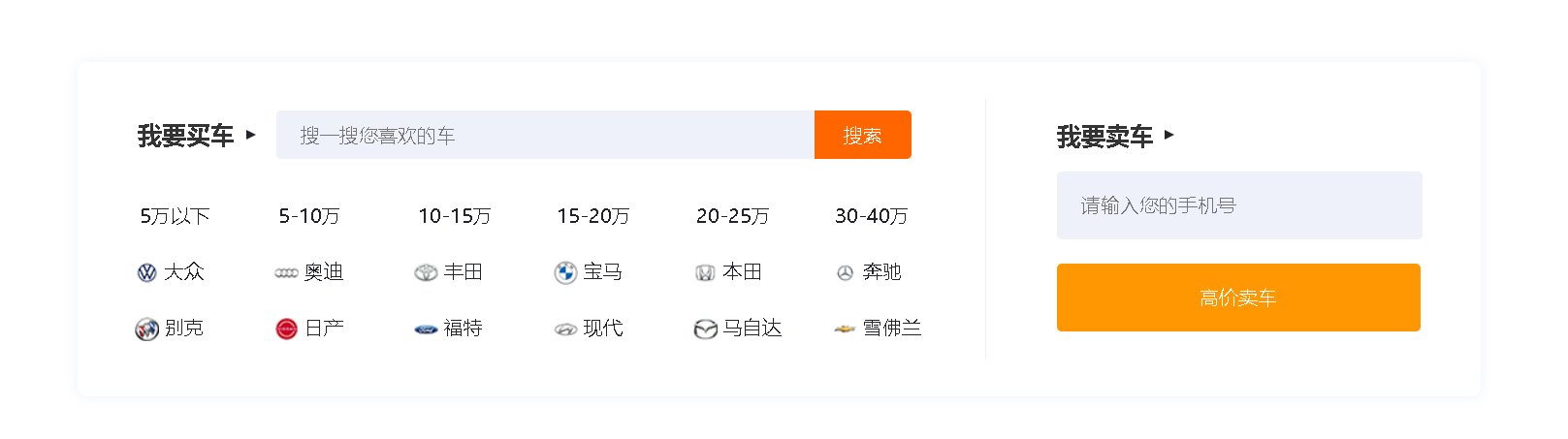
Task: Click the orange 搜索 button
Action: click(x=863, y=135)
